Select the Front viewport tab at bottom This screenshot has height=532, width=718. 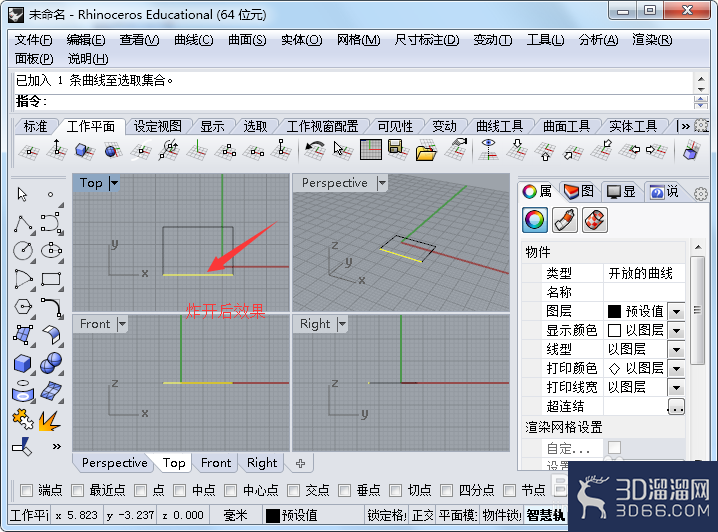[x=216, y=463]
